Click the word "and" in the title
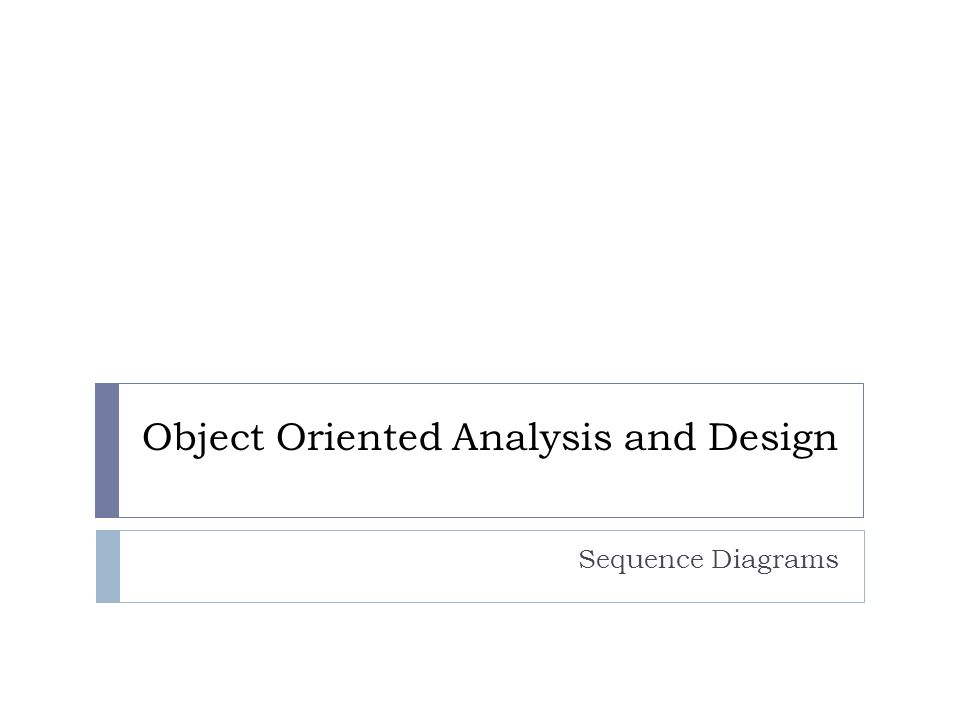 click(659, 437)
